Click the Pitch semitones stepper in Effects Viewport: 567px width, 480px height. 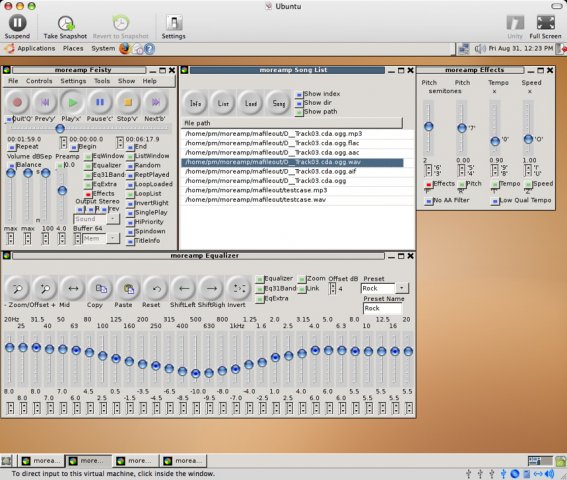pos(429,170)
